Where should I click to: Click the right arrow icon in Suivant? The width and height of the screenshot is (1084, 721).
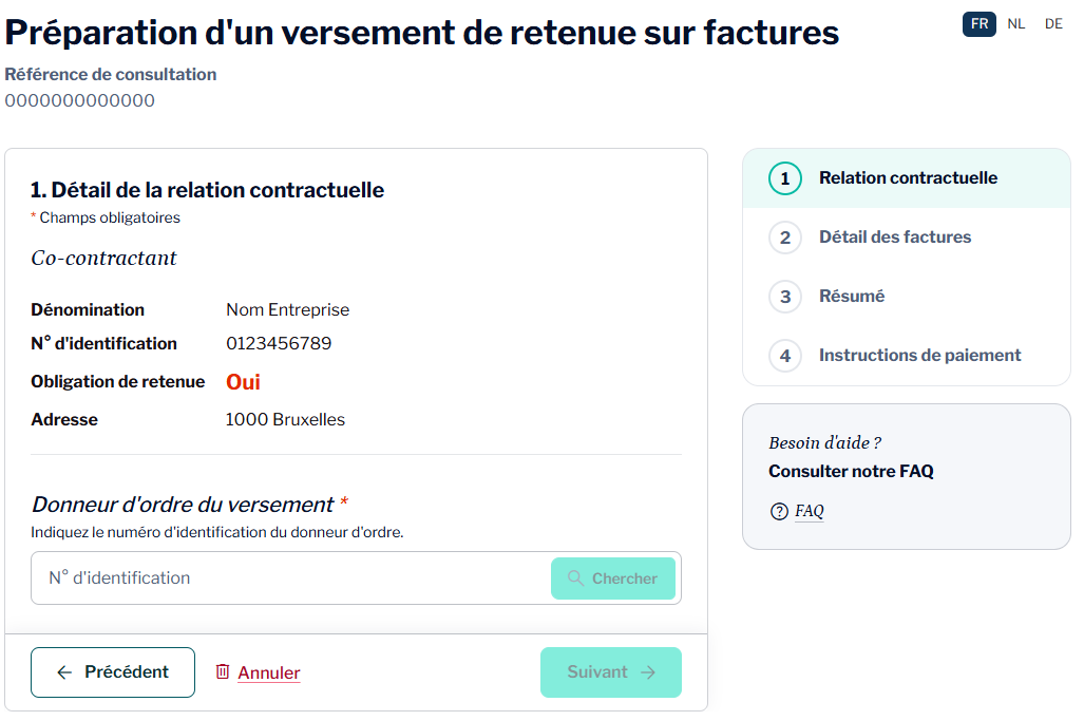pos(648,673)
